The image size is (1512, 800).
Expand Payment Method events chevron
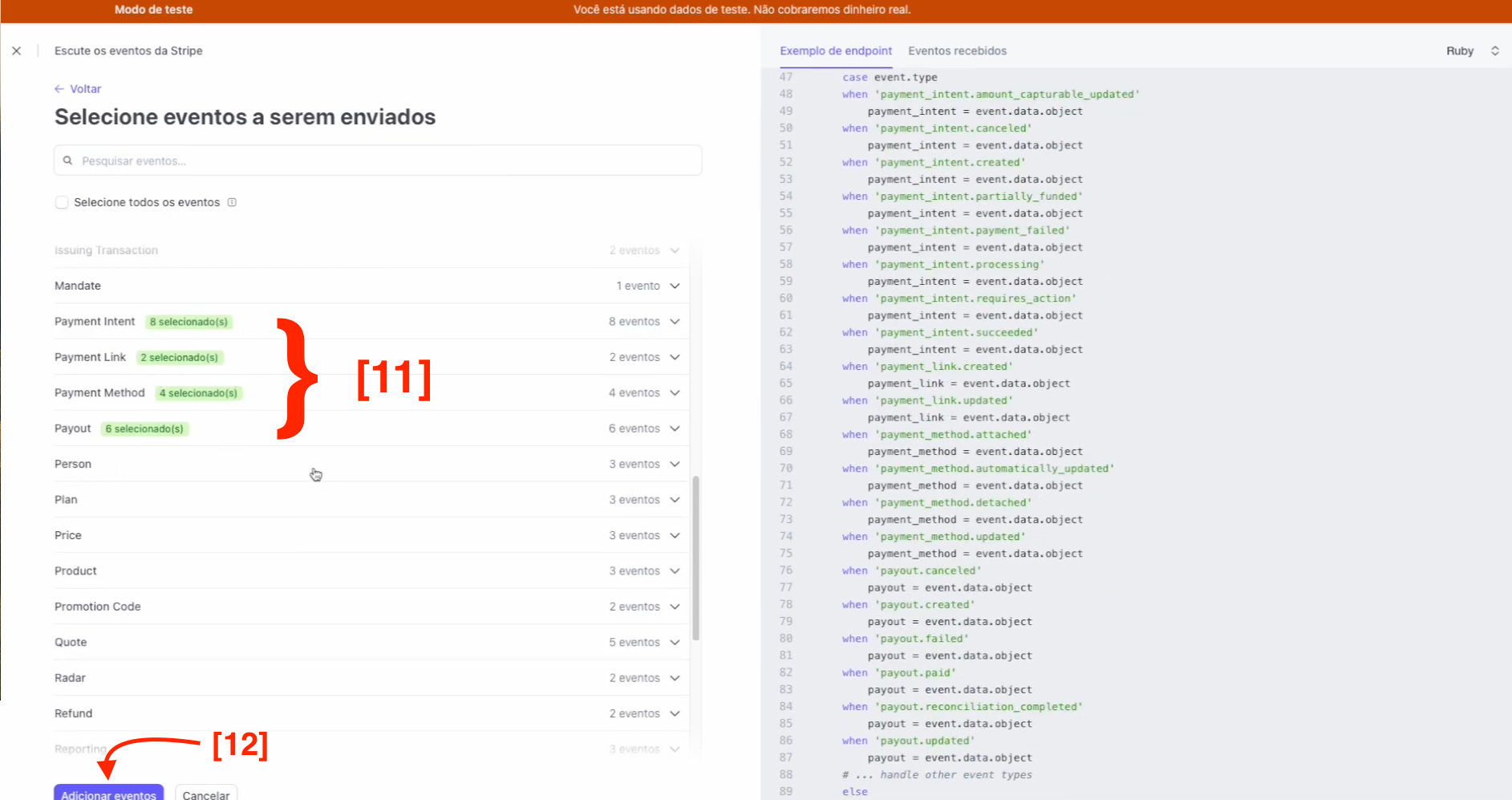[x=675, y=393]
